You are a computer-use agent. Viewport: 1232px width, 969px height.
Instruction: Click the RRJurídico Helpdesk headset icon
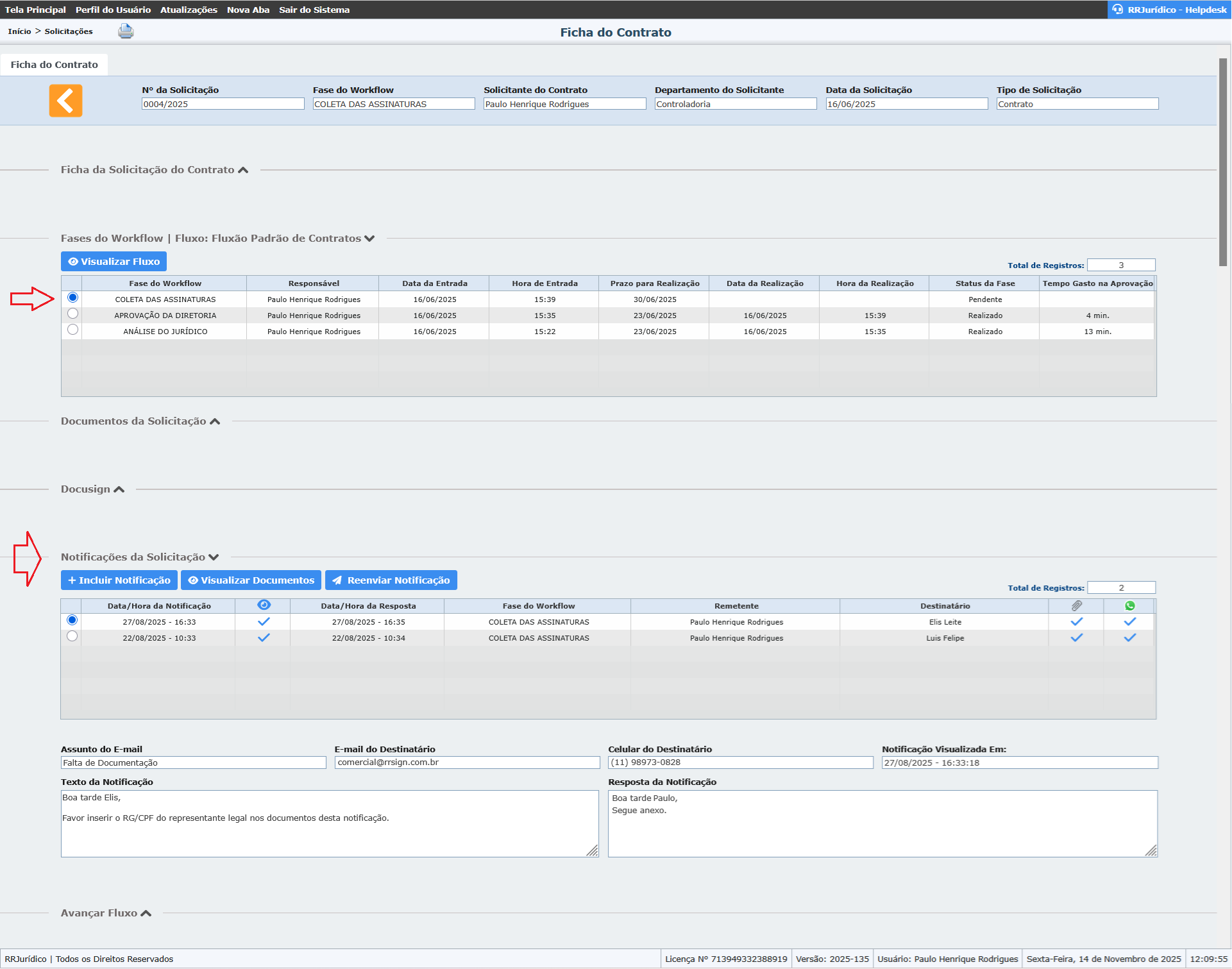pyautogui.click(x=1118, y=10)
